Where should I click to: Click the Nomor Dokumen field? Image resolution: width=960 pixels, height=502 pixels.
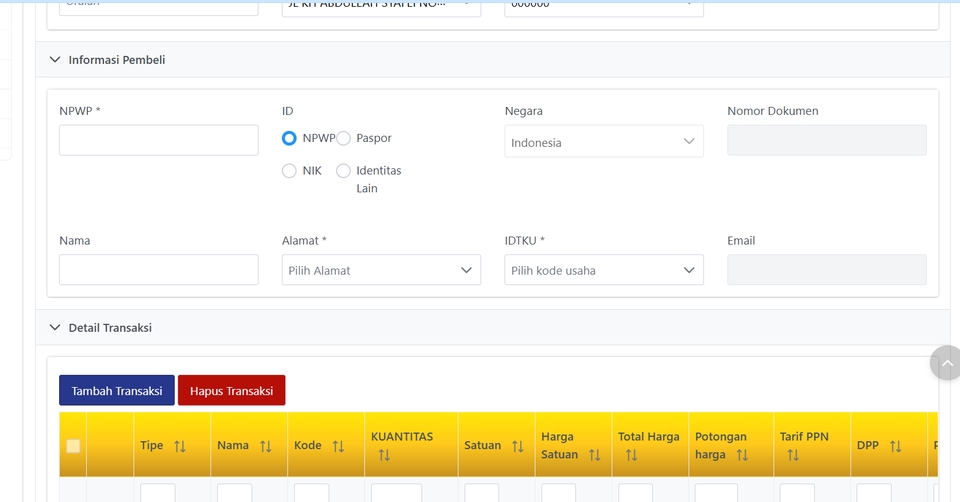(827, 140)
